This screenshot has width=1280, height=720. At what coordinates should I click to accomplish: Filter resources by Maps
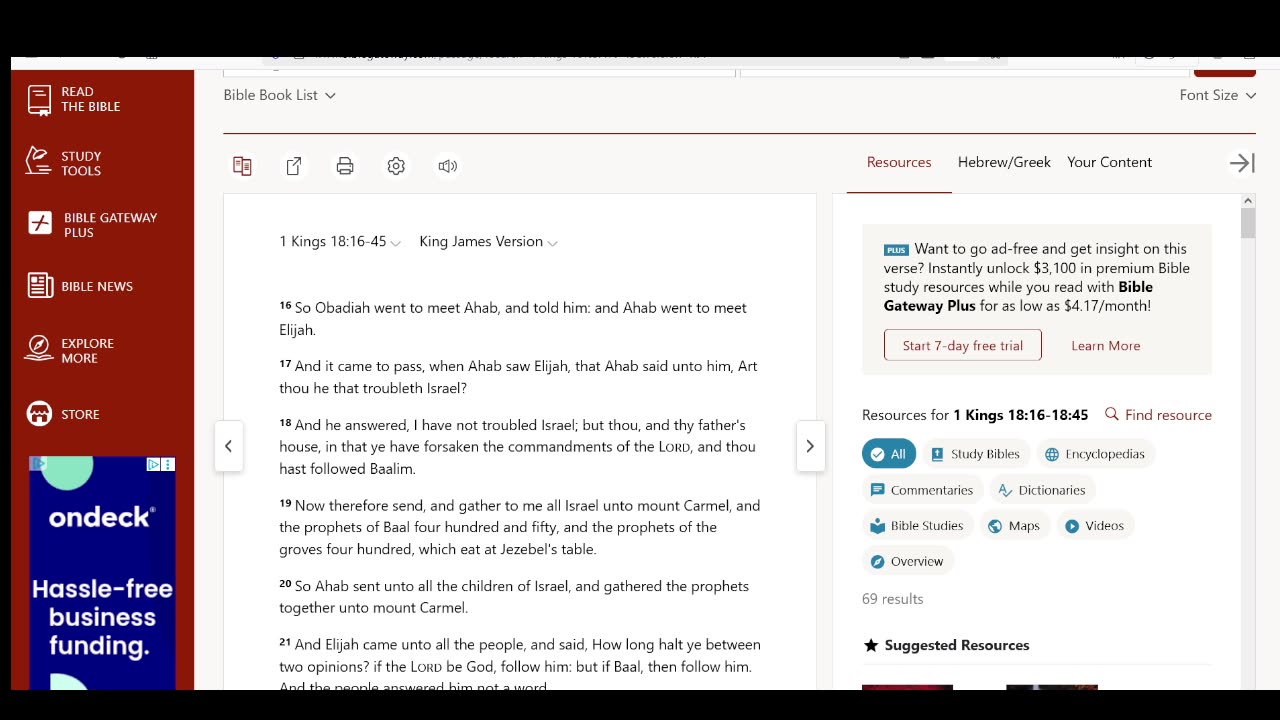[x=1013, y=526]
